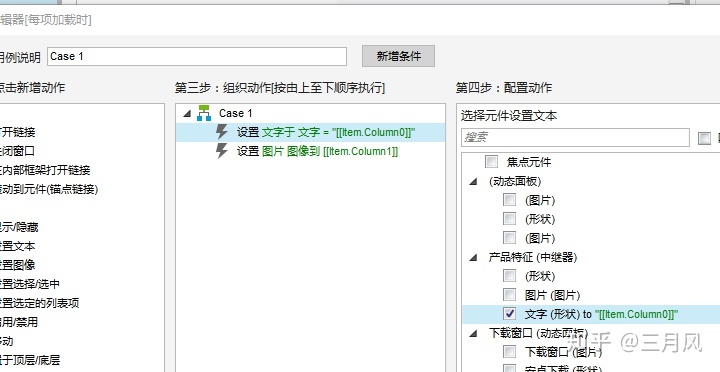The width and height of the screenshot is (720, 372).
Task: Uncheck the 文字 (形状) checkbox
Action: click(x=509, y=314)
